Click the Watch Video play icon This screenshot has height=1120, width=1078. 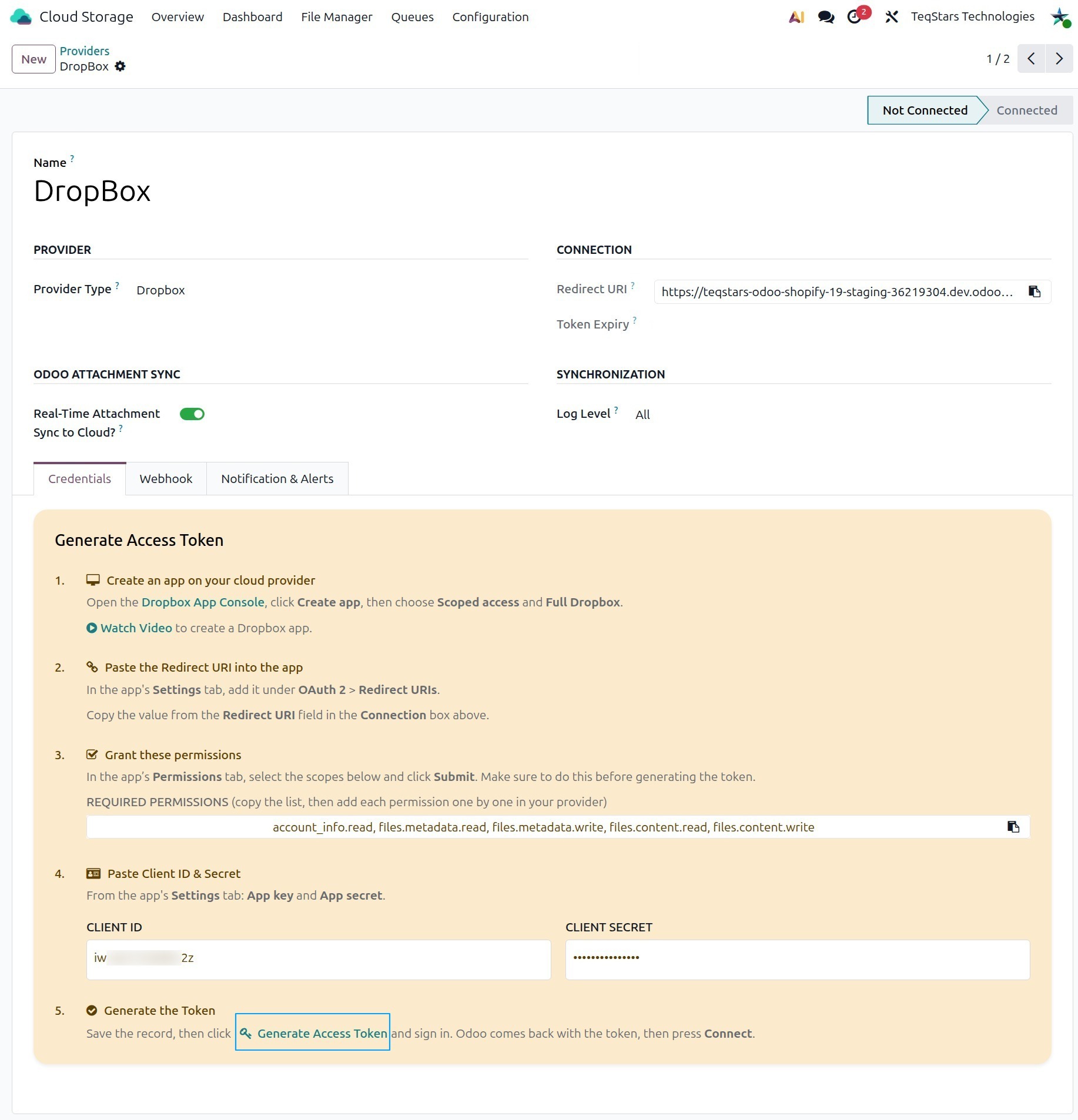click(x=92, y=628)
